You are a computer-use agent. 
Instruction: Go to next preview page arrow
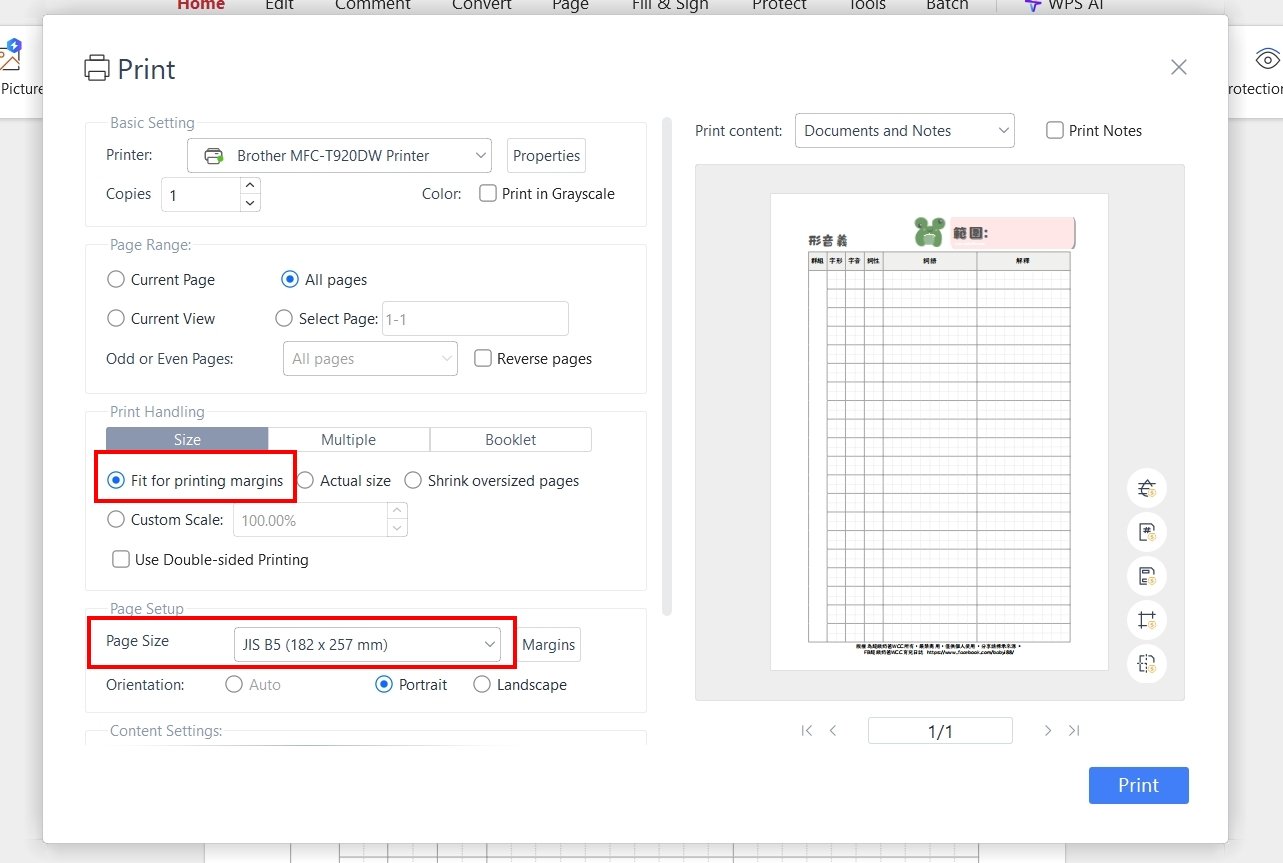pos(1047,731)
